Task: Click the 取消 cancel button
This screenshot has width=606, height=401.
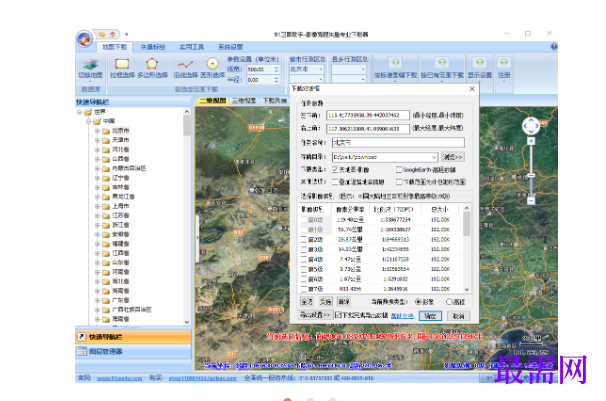Action: tap(458, 316)
